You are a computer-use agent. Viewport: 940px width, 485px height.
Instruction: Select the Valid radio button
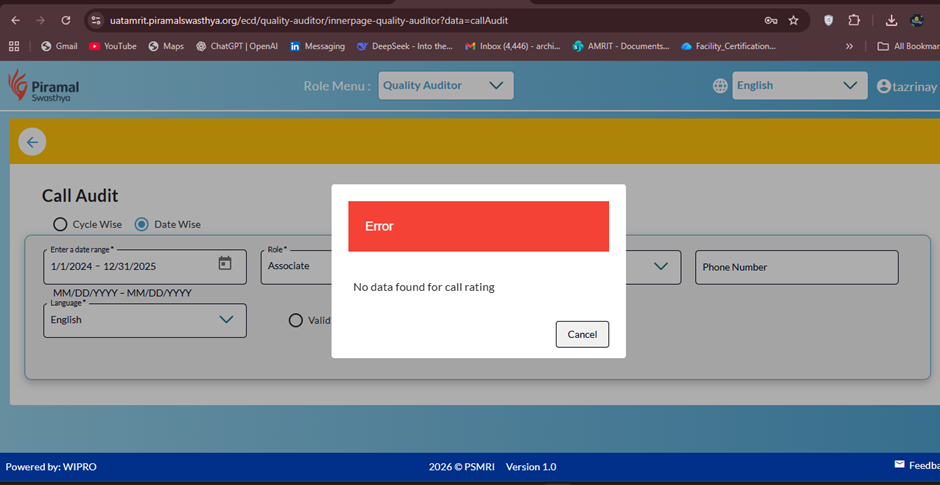coord(295,320)
